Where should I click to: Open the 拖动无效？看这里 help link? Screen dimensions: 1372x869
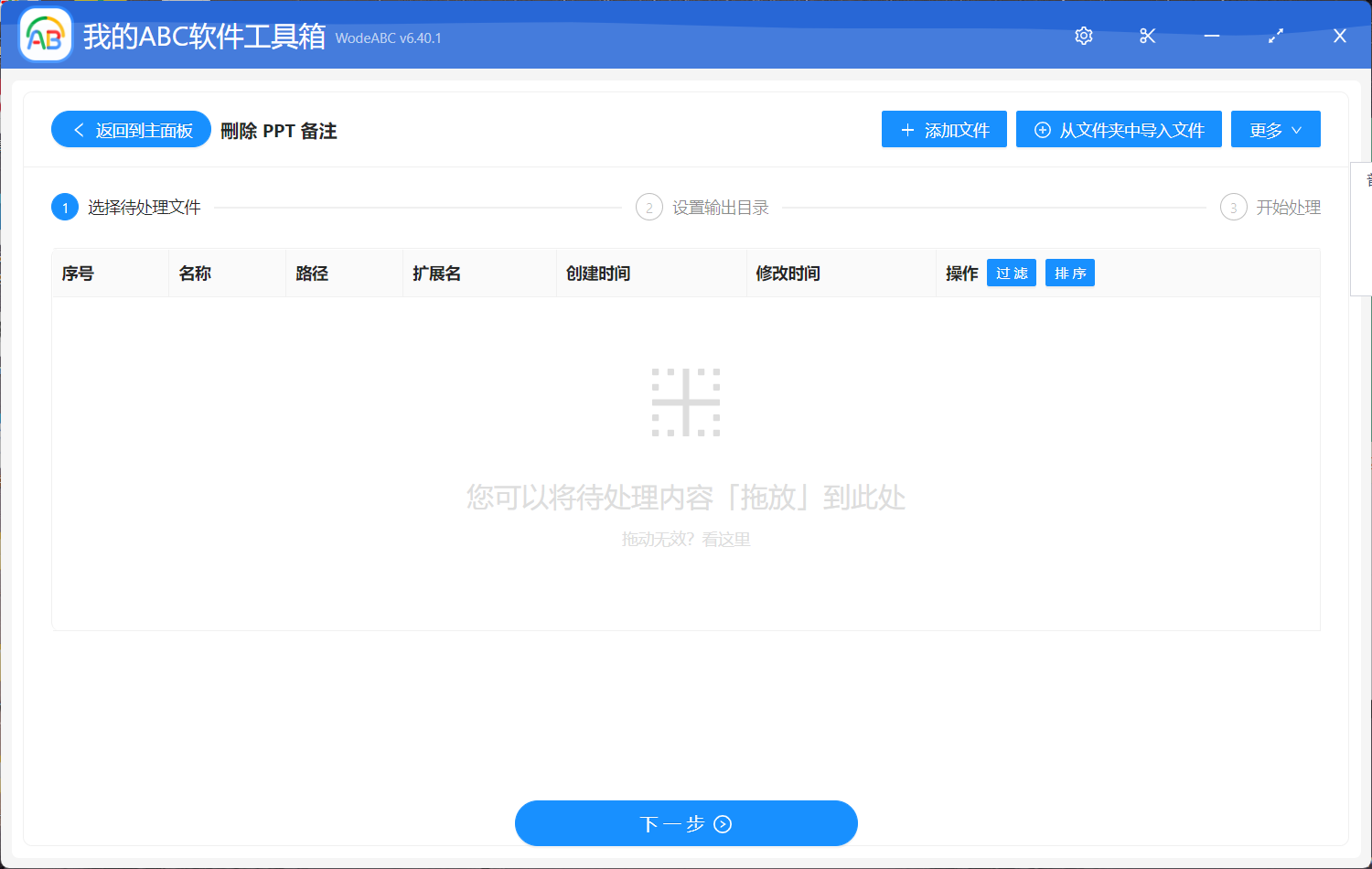pyautogui.click(x=686, y=539)
